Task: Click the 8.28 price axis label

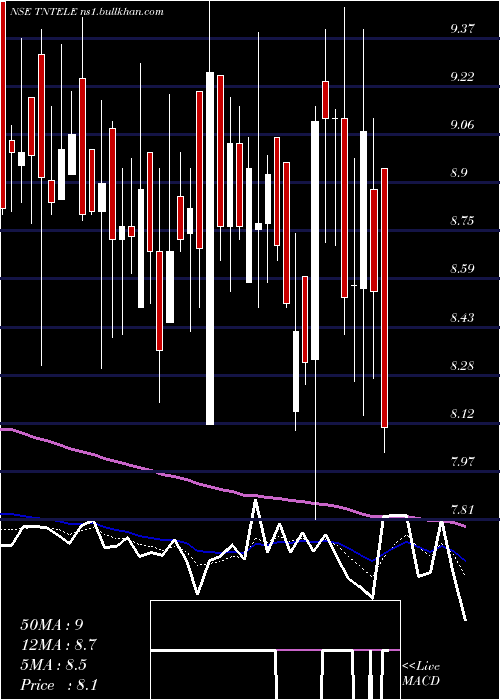Action: [462, 366]
